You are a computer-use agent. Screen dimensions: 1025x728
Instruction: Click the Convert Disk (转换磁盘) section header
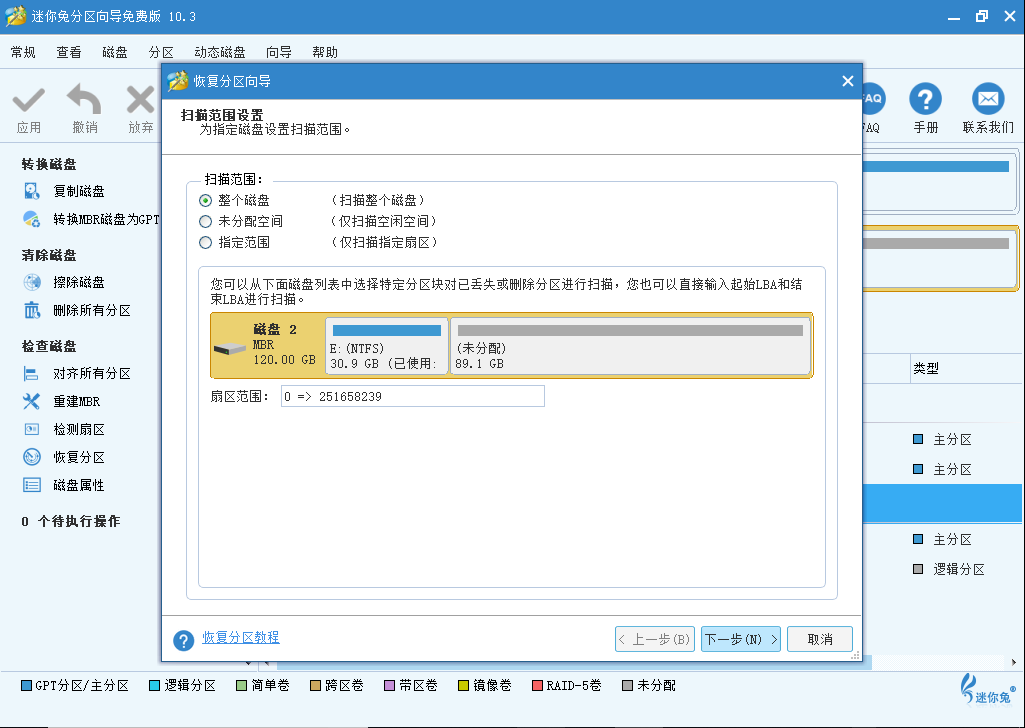[49, 164]
